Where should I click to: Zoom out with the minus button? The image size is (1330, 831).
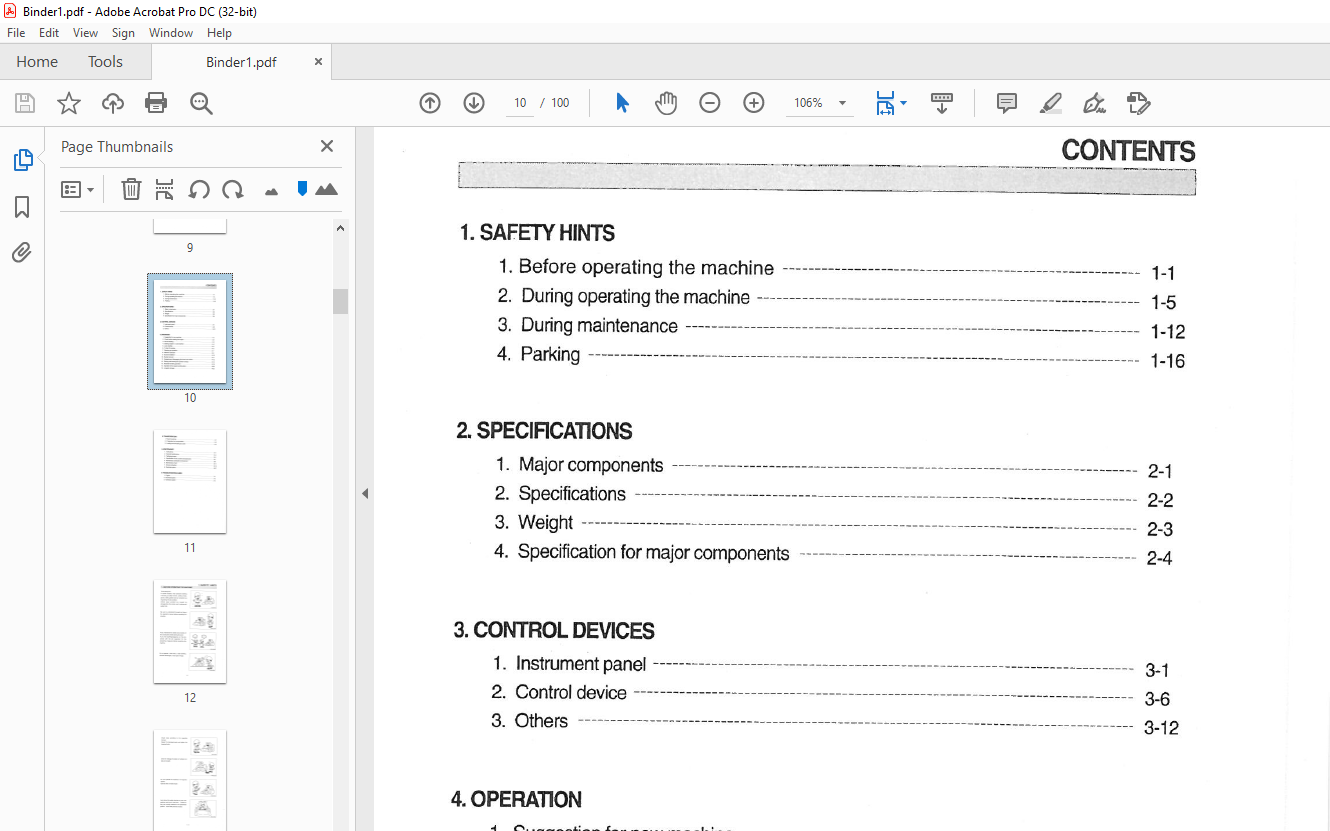710,103
